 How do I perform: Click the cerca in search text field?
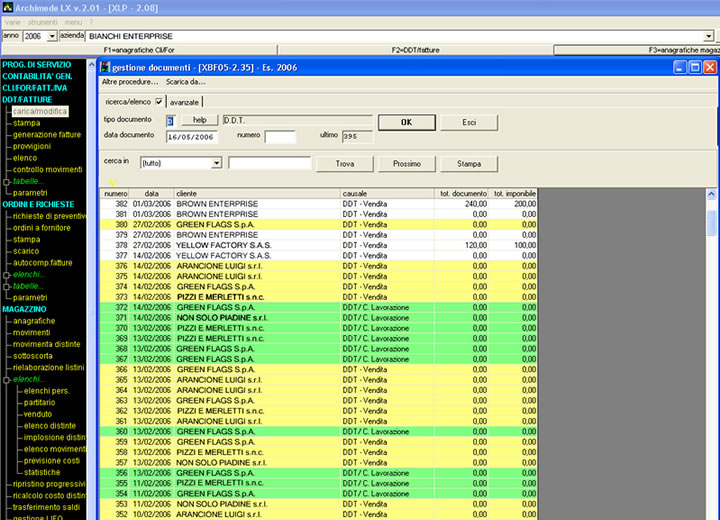tap(270, 163)
